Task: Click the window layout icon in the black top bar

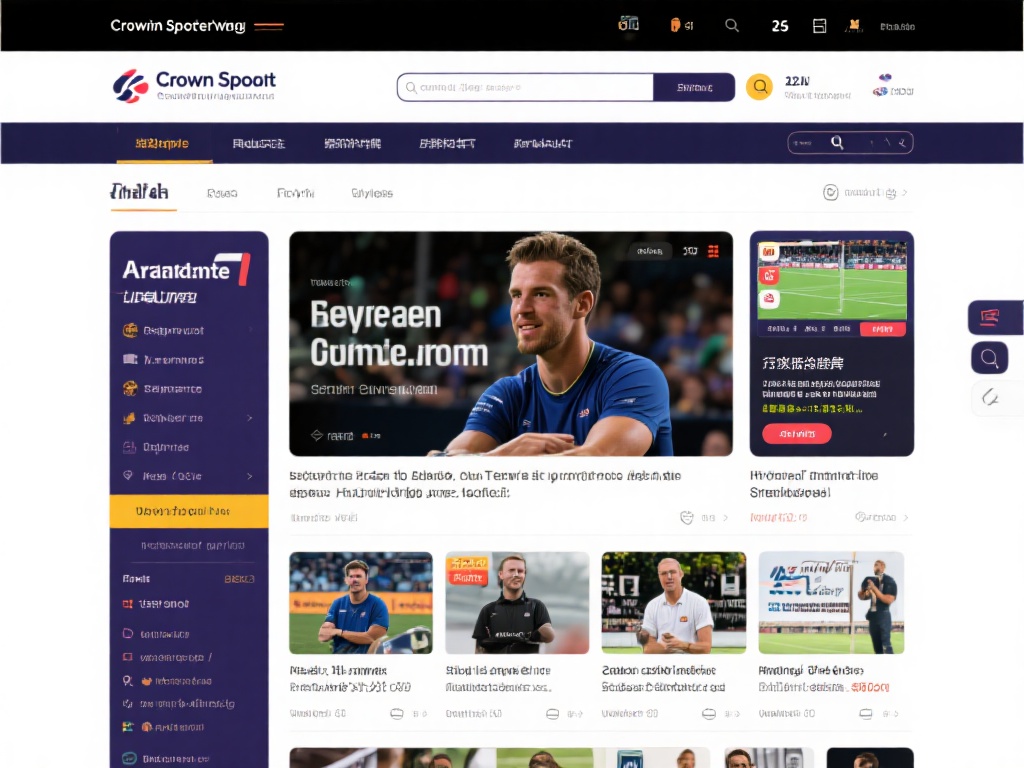Action: [x=820, y=26]
